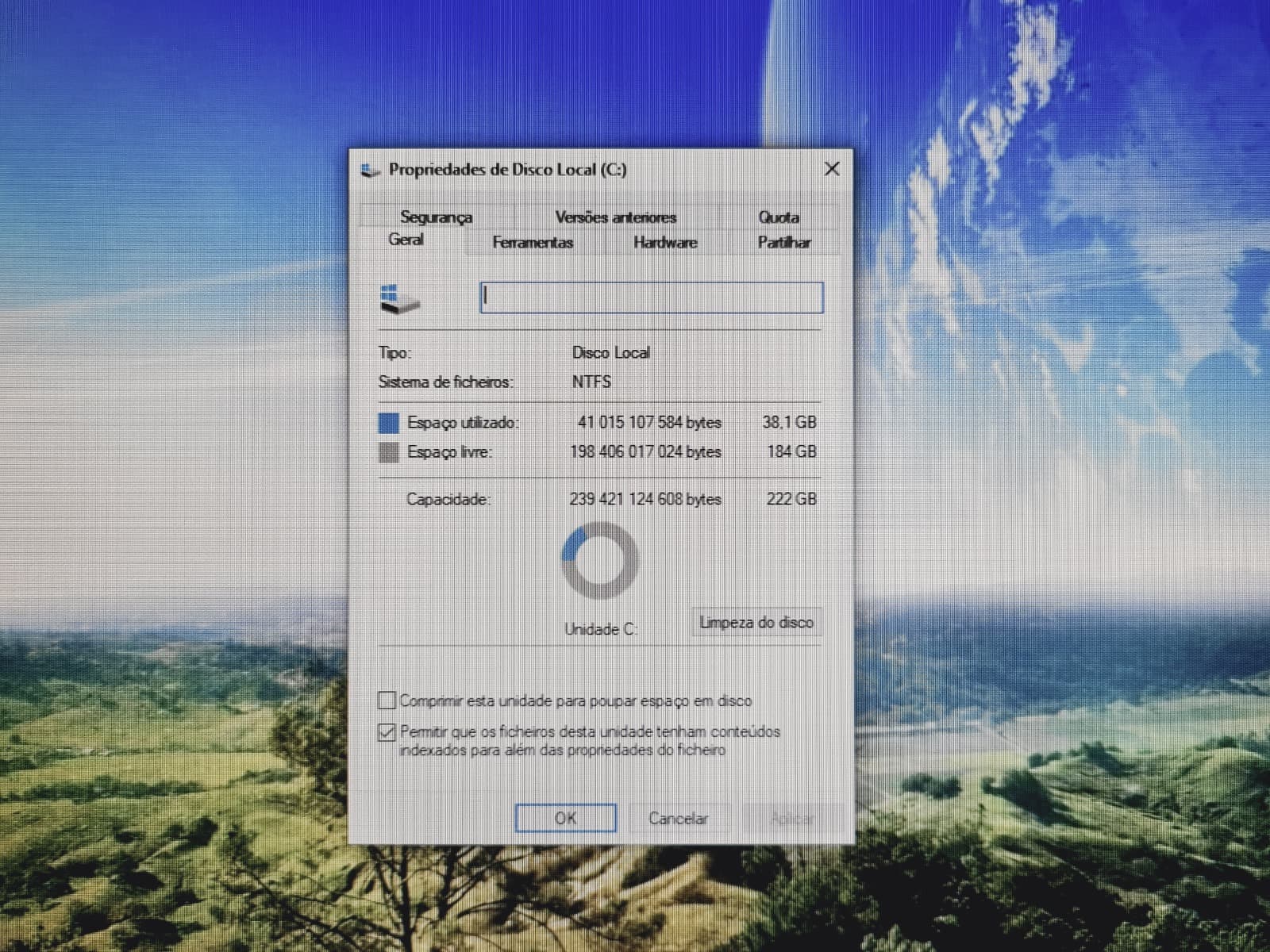Viewport: 1270px width, 952px height.
Task: Click the 'Unidade C:' label
Action: 601,629
